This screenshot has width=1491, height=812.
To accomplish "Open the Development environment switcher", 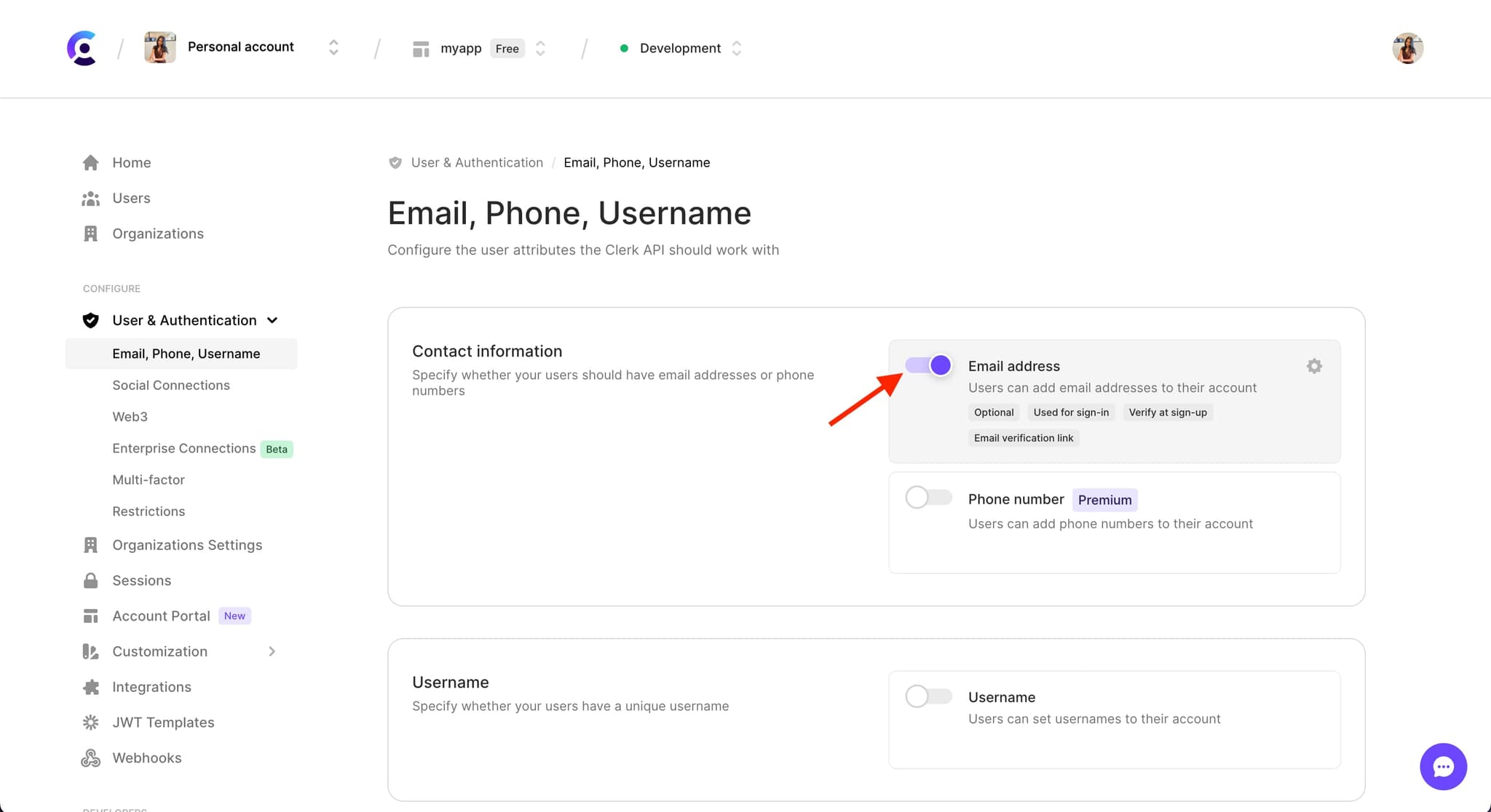I will [737, 48].
